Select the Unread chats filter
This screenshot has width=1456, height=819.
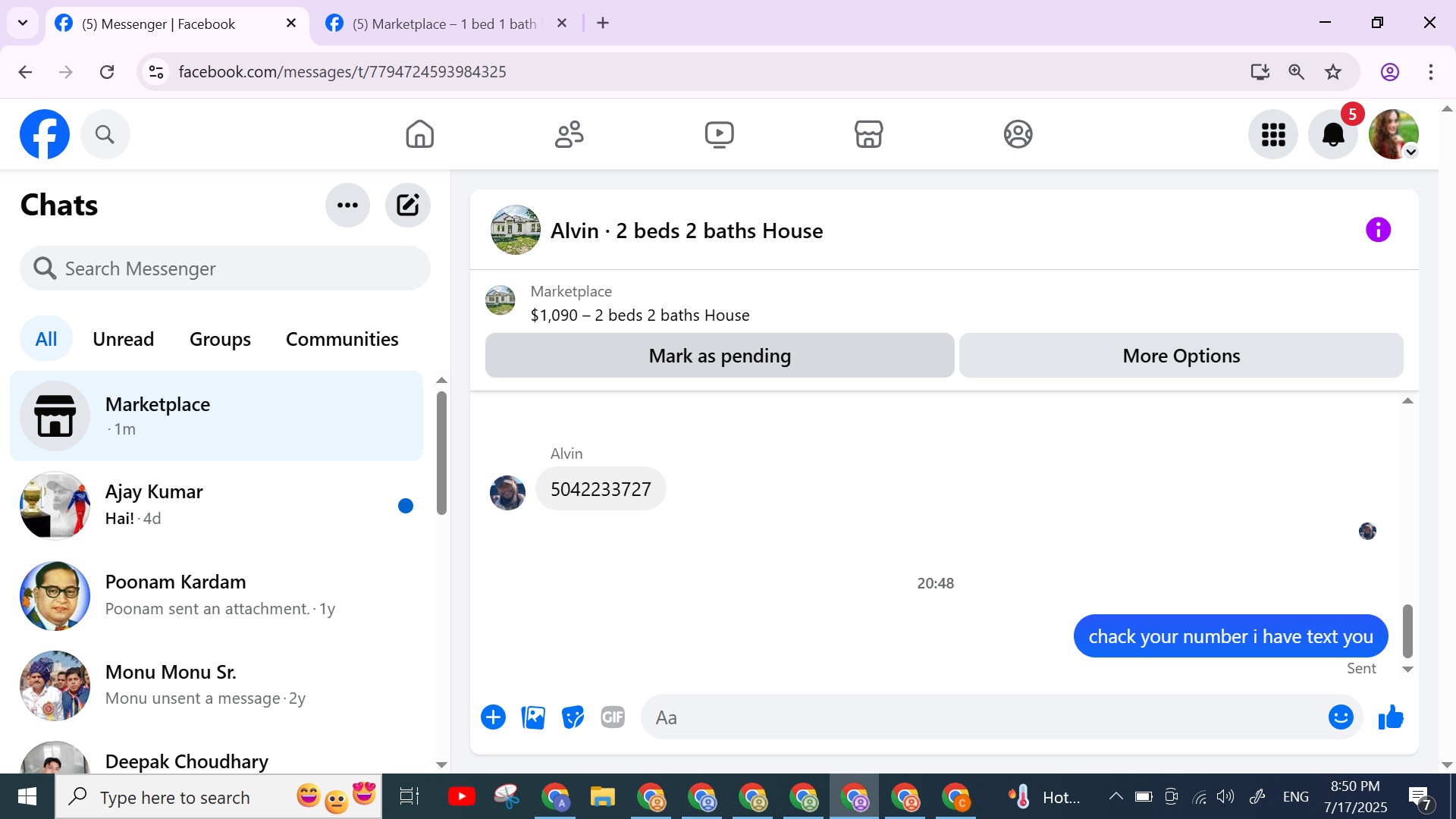click(124, 339)
